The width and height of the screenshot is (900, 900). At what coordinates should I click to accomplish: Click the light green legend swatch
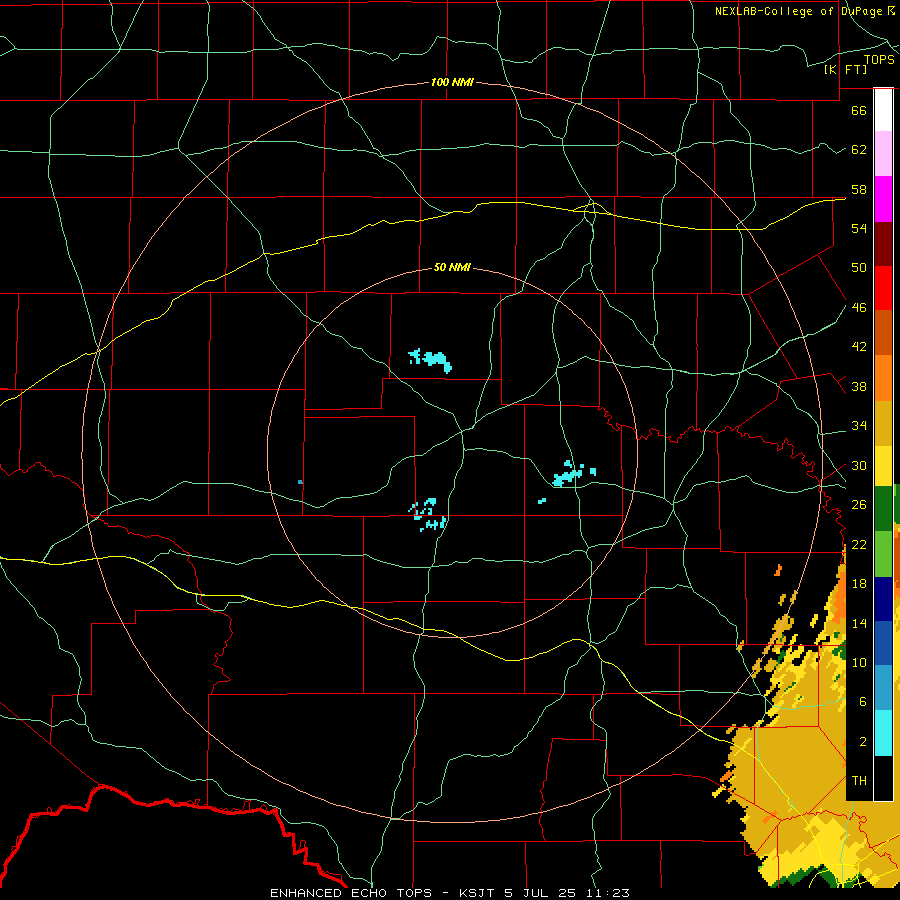883,554
